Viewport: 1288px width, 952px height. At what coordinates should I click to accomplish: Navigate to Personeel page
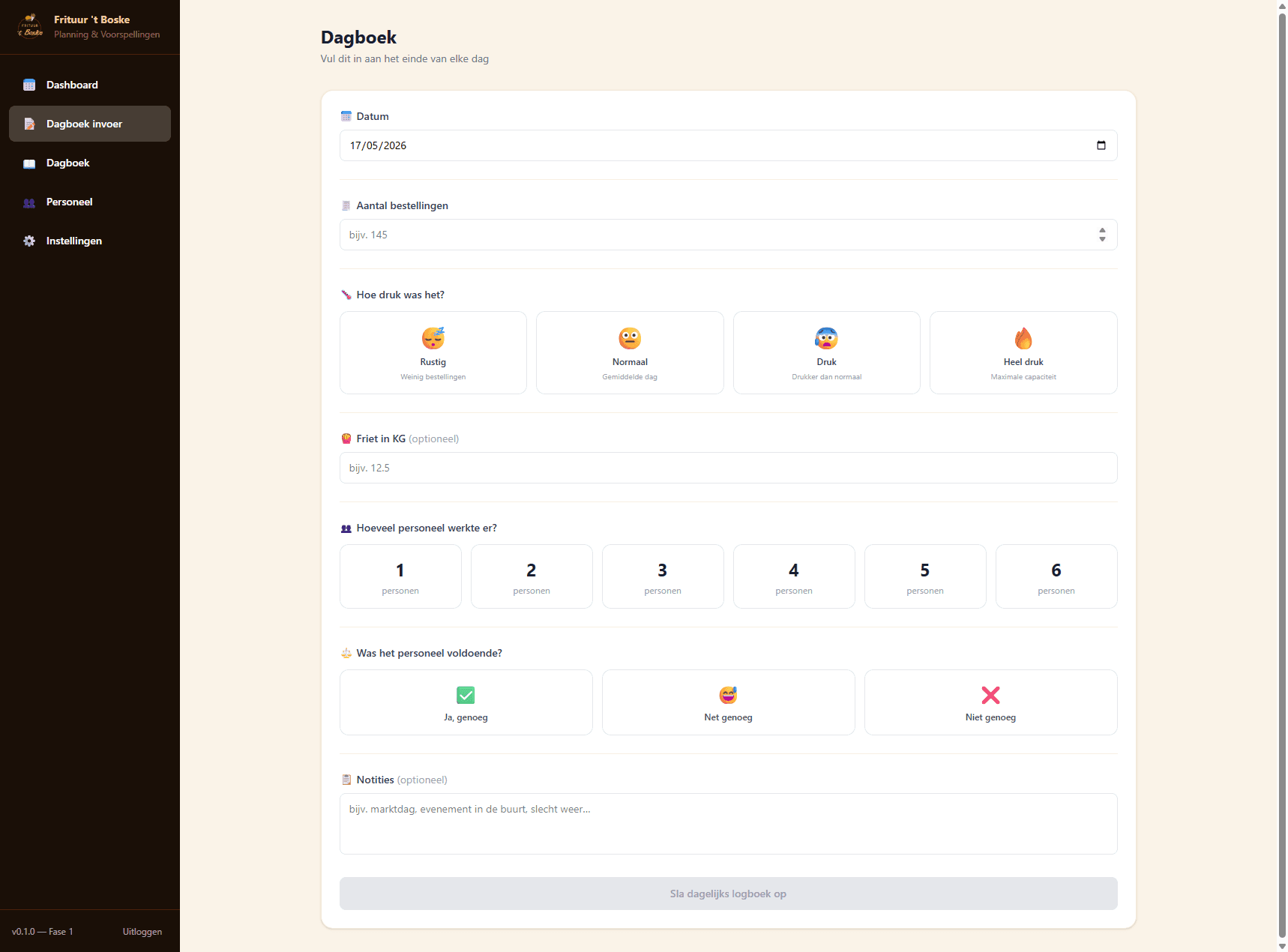90,202
